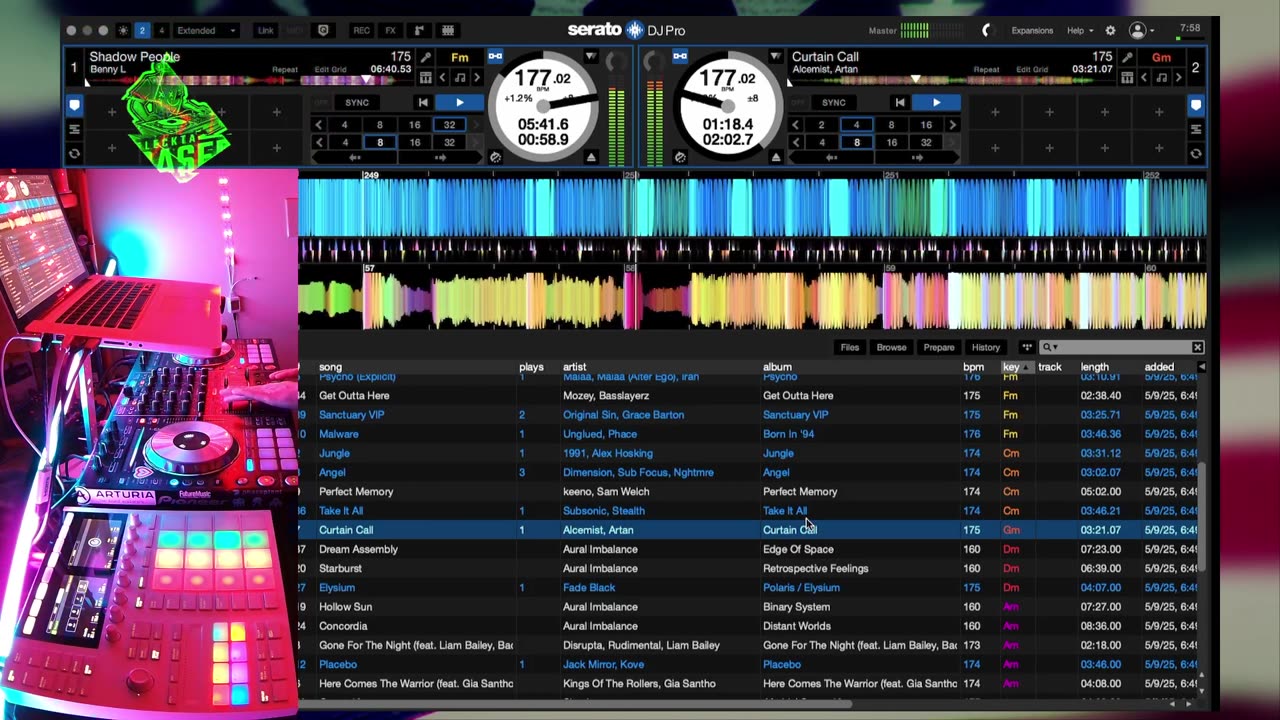Open the History panel
This screenshot has width=1280, height=720.
click(x=986, y=347)
